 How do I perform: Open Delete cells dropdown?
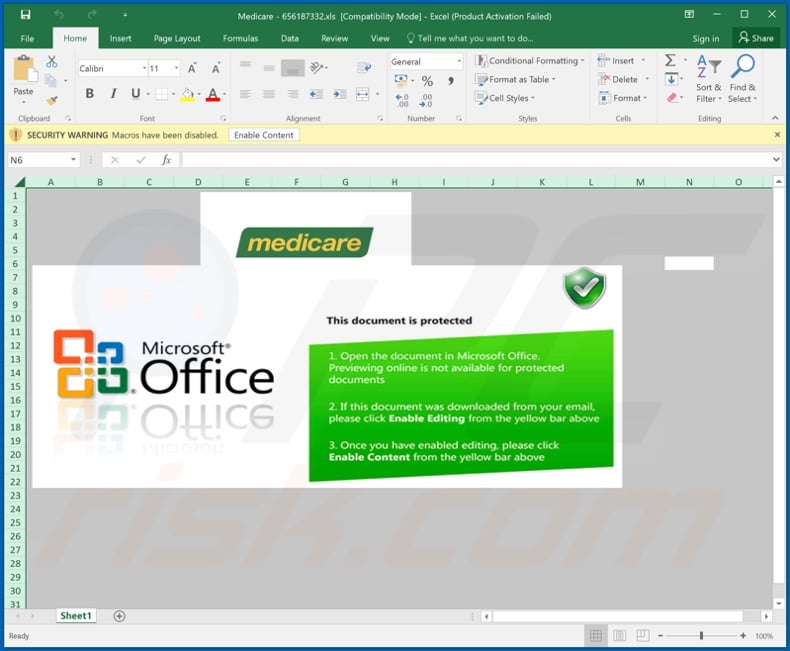(623, 79)
